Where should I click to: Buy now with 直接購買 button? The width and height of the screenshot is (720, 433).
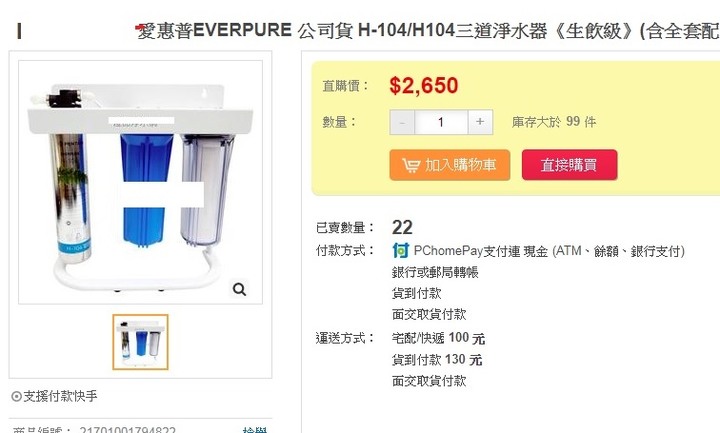pos(569,165)
